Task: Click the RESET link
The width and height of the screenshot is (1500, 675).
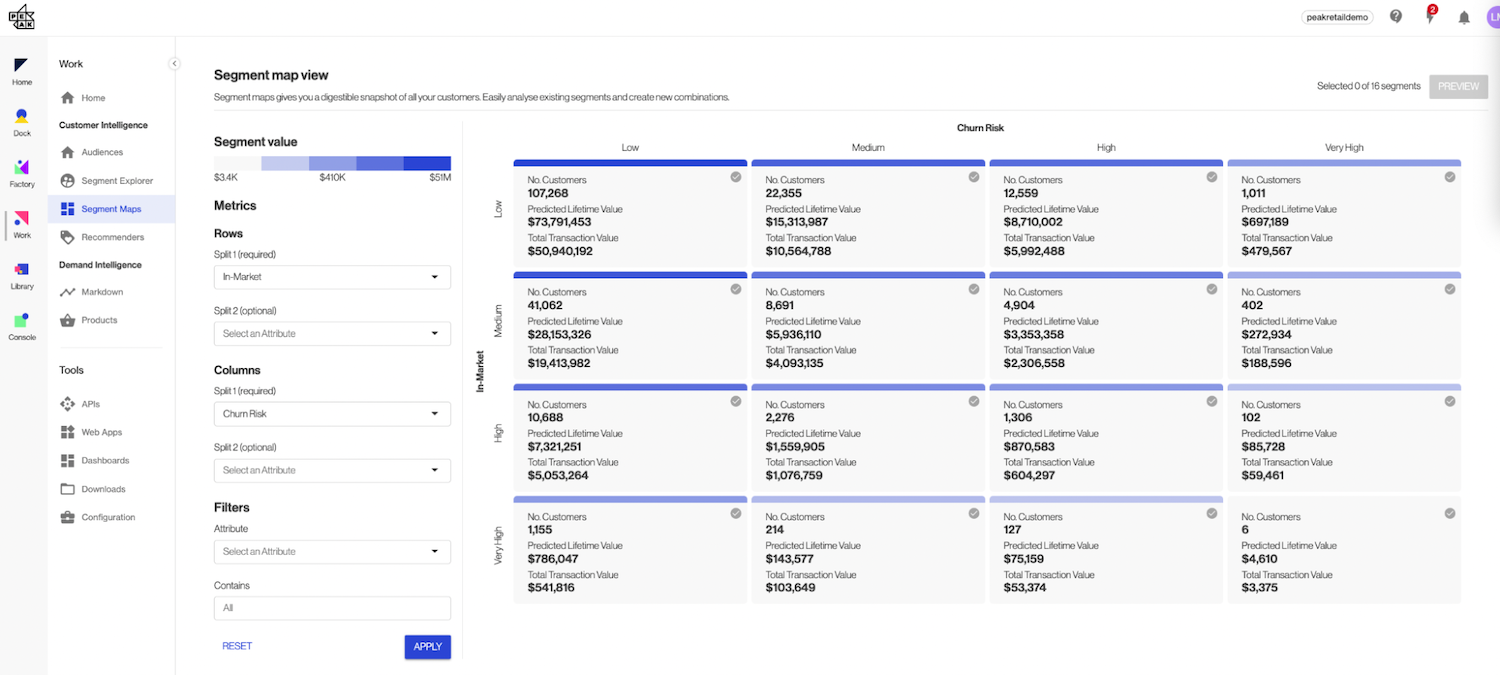Action: point(237,646)
